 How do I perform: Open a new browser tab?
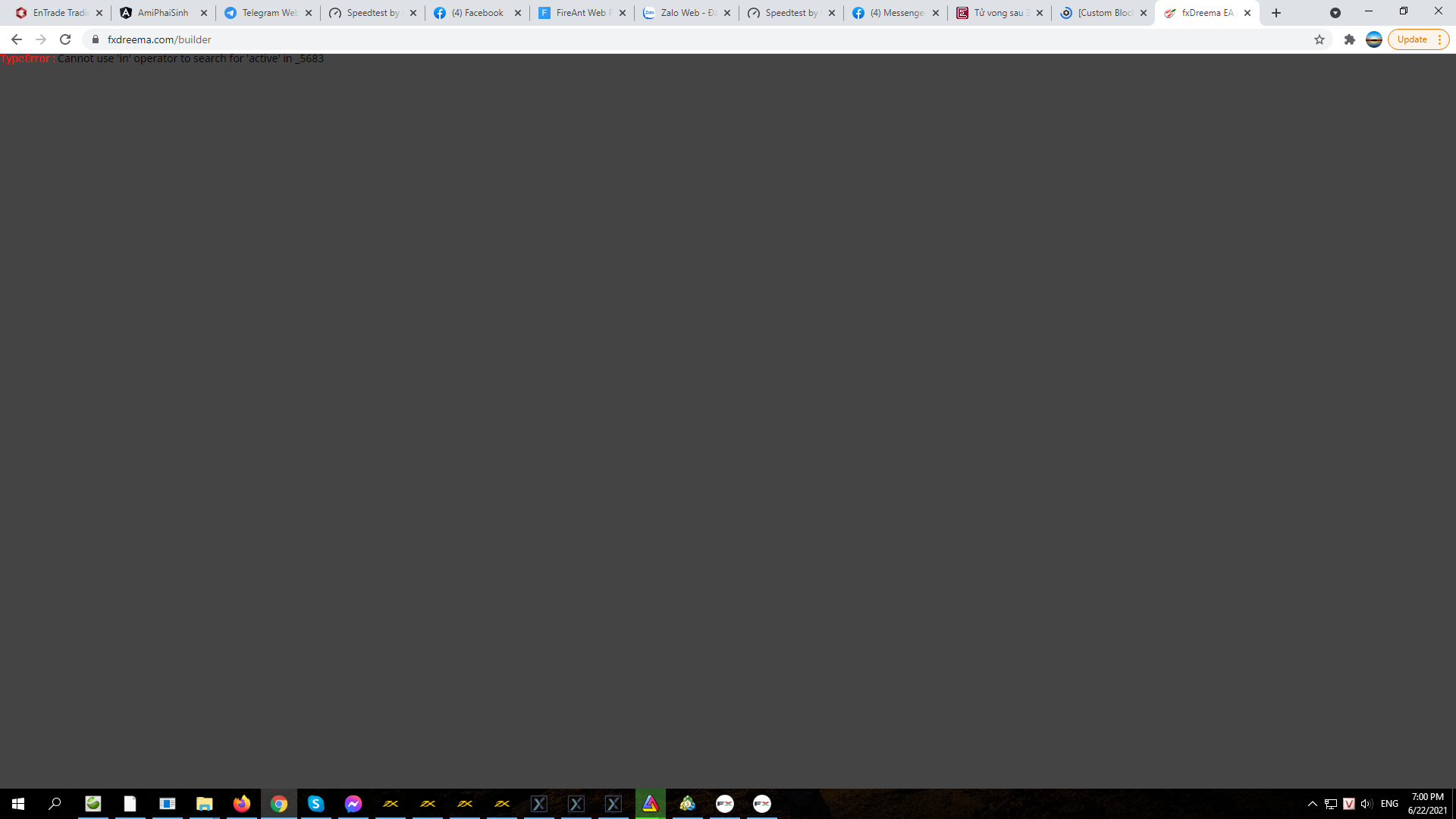point(1276,13)
